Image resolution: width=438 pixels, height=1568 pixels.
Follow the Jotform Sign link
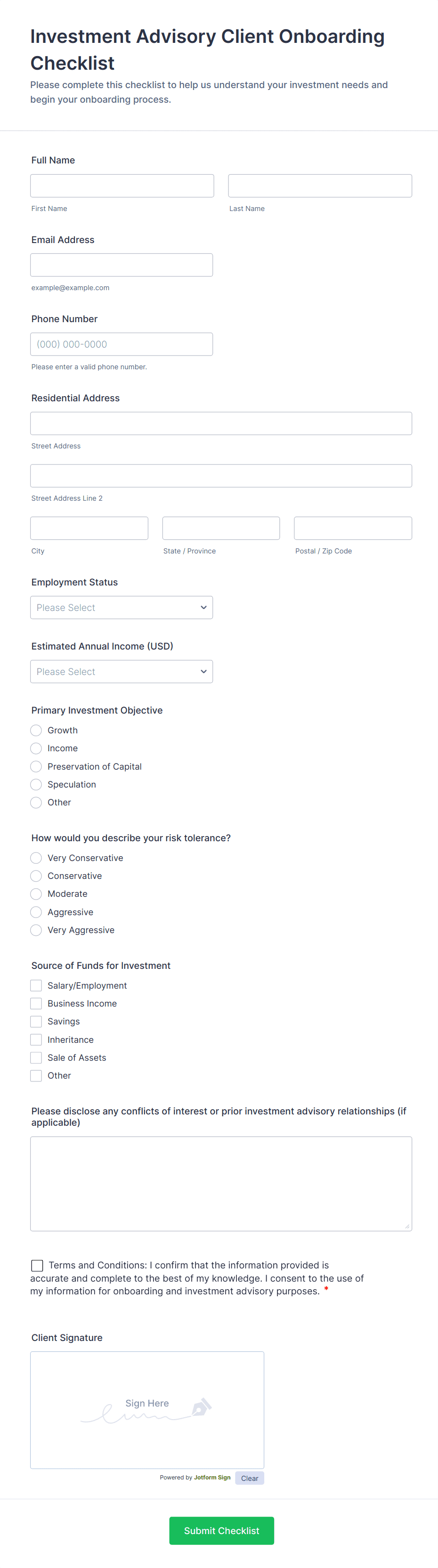click(212, 1477)
